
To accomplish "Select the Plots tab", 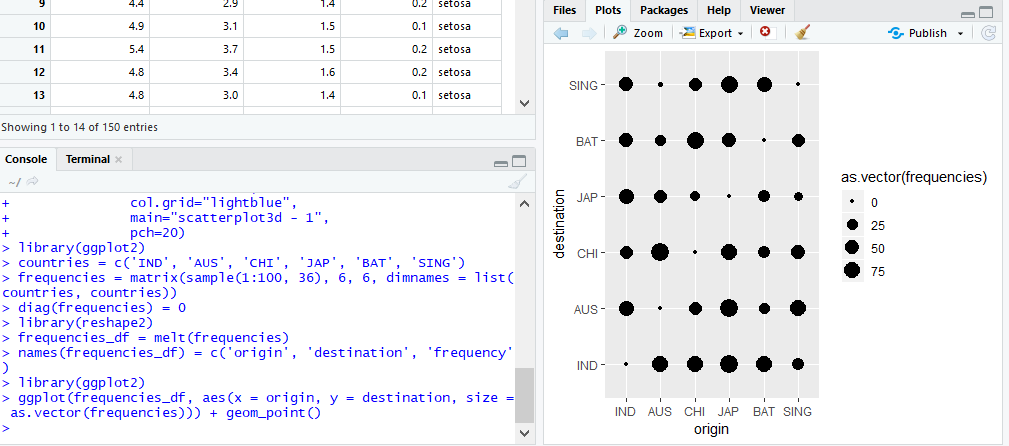I will click(608, 10).
